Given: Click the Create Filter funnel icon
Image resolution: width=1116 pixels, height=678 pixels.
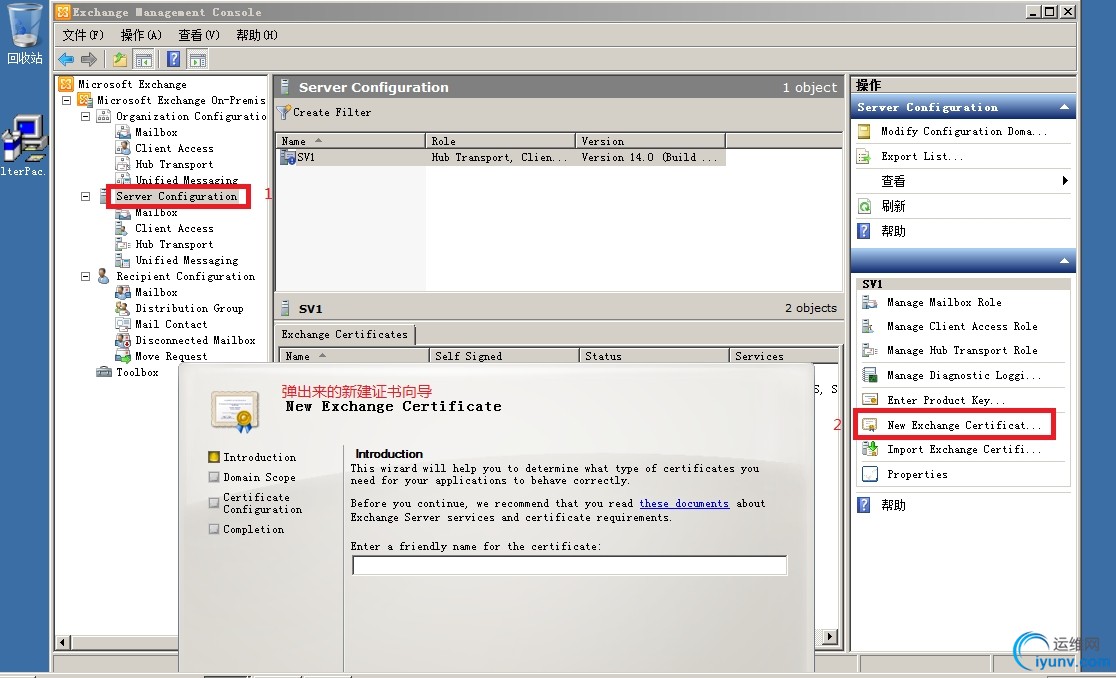Looking at the screenshot, I should 284,112.
